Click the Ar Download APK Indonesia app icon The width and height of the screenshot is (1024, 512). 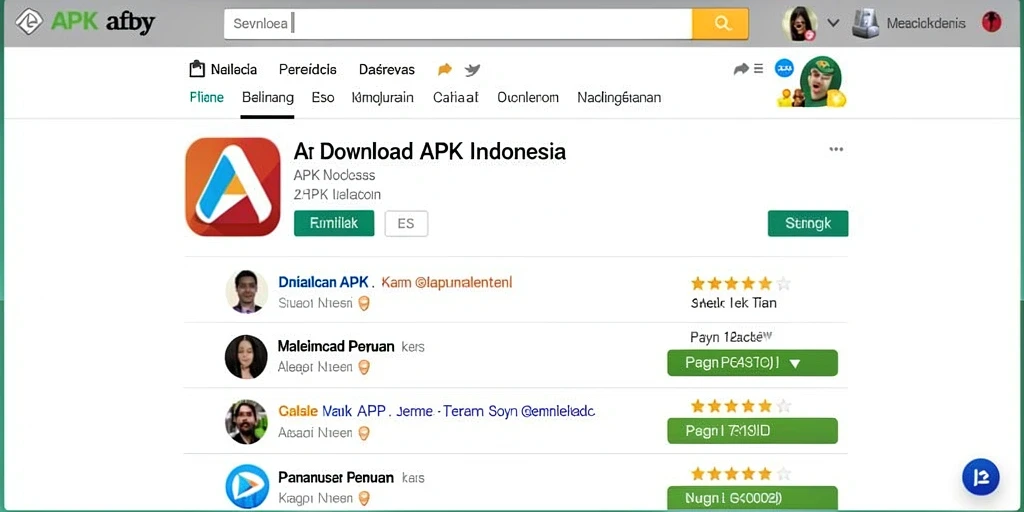(233, 186)
